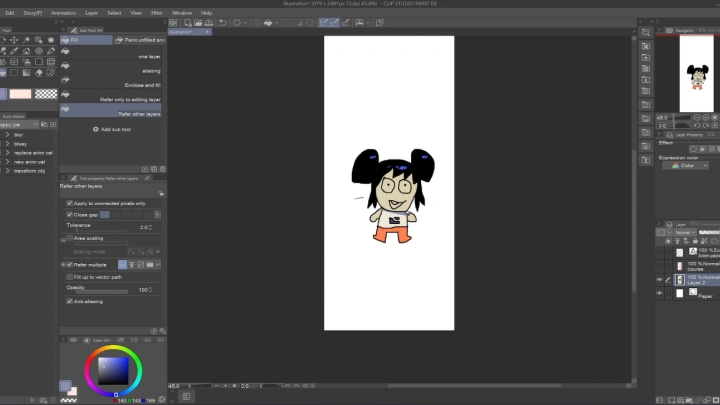Show the course layer via visibility box

[x=659, y=266]
